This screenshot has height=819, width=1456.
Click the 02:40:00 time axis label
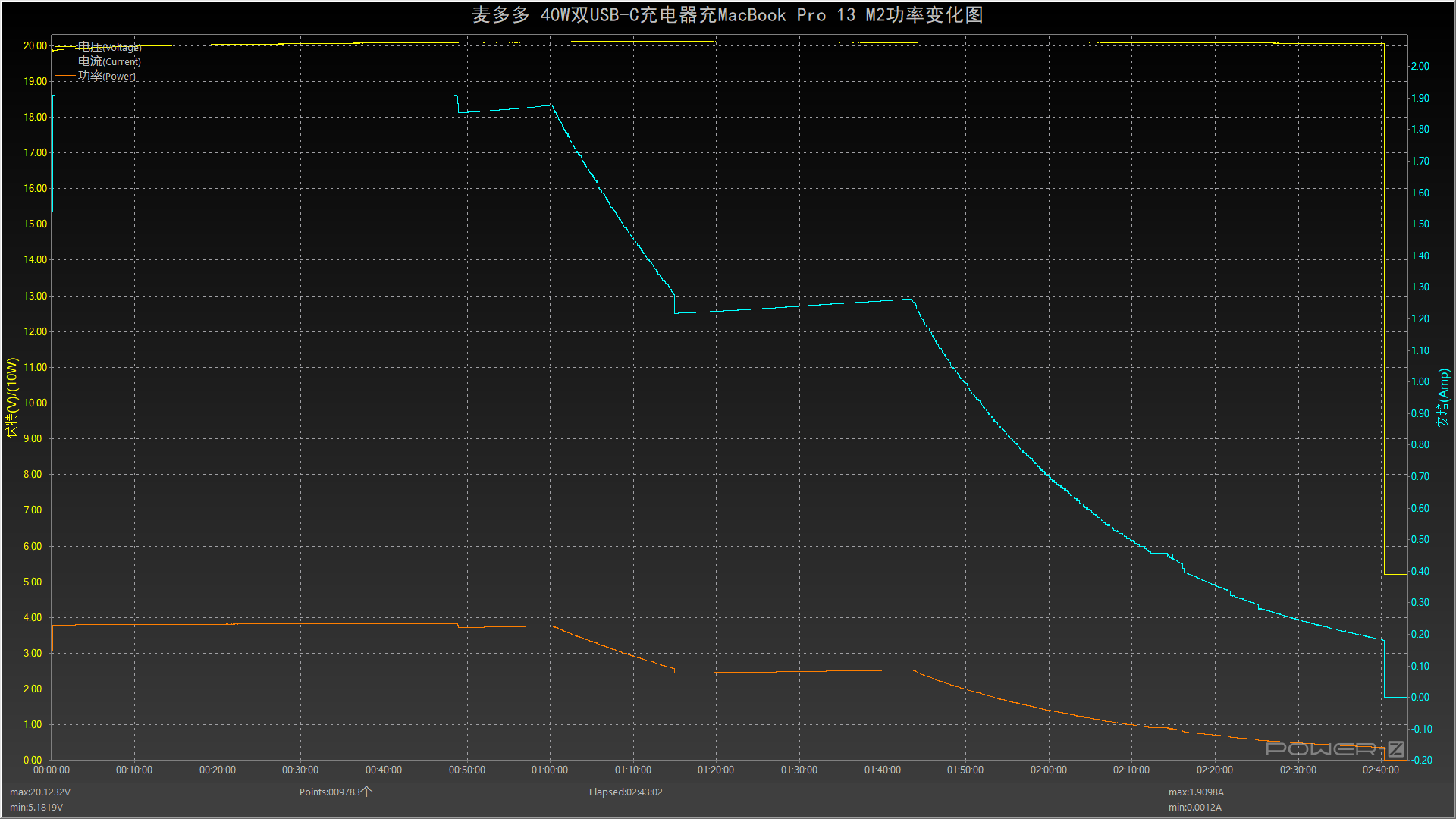(1381, 770)
